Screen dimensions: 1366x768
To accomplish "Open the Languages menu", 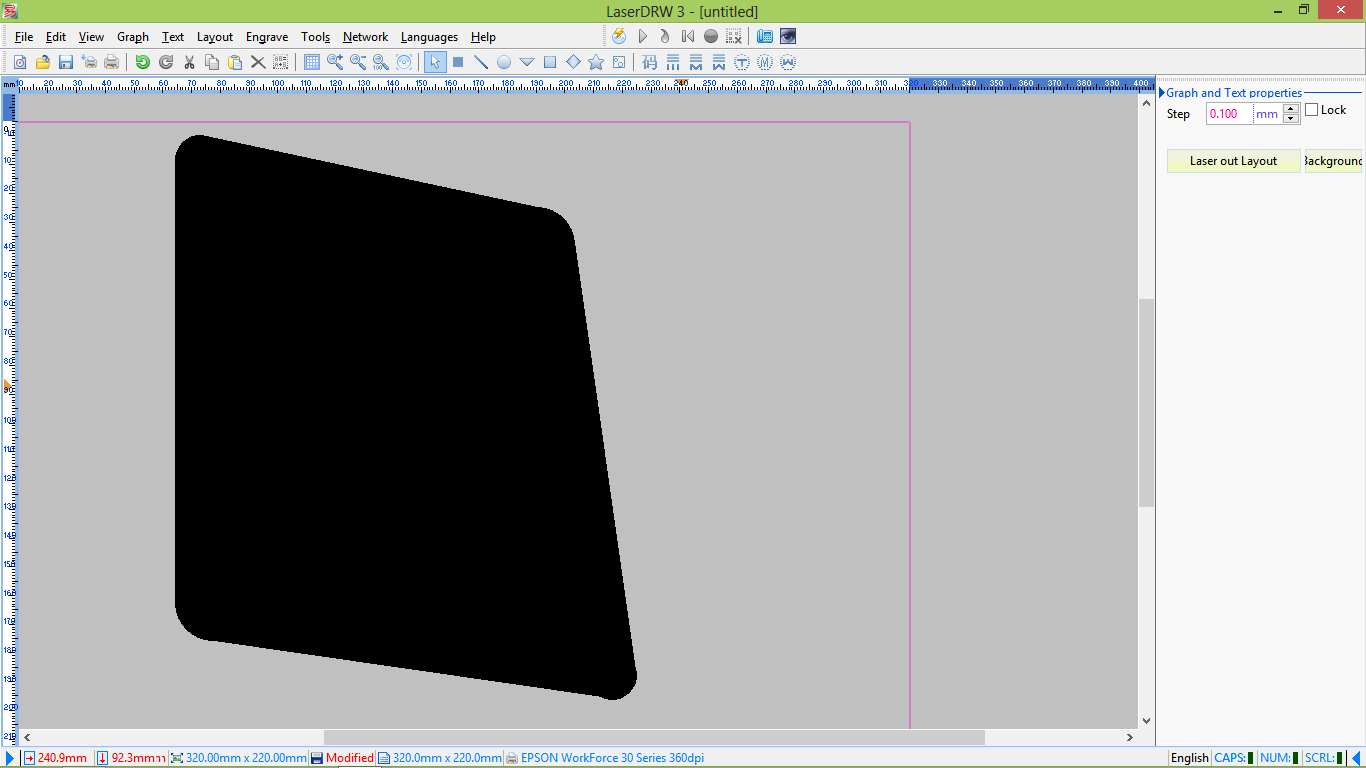I will click(x=429, y=37).
